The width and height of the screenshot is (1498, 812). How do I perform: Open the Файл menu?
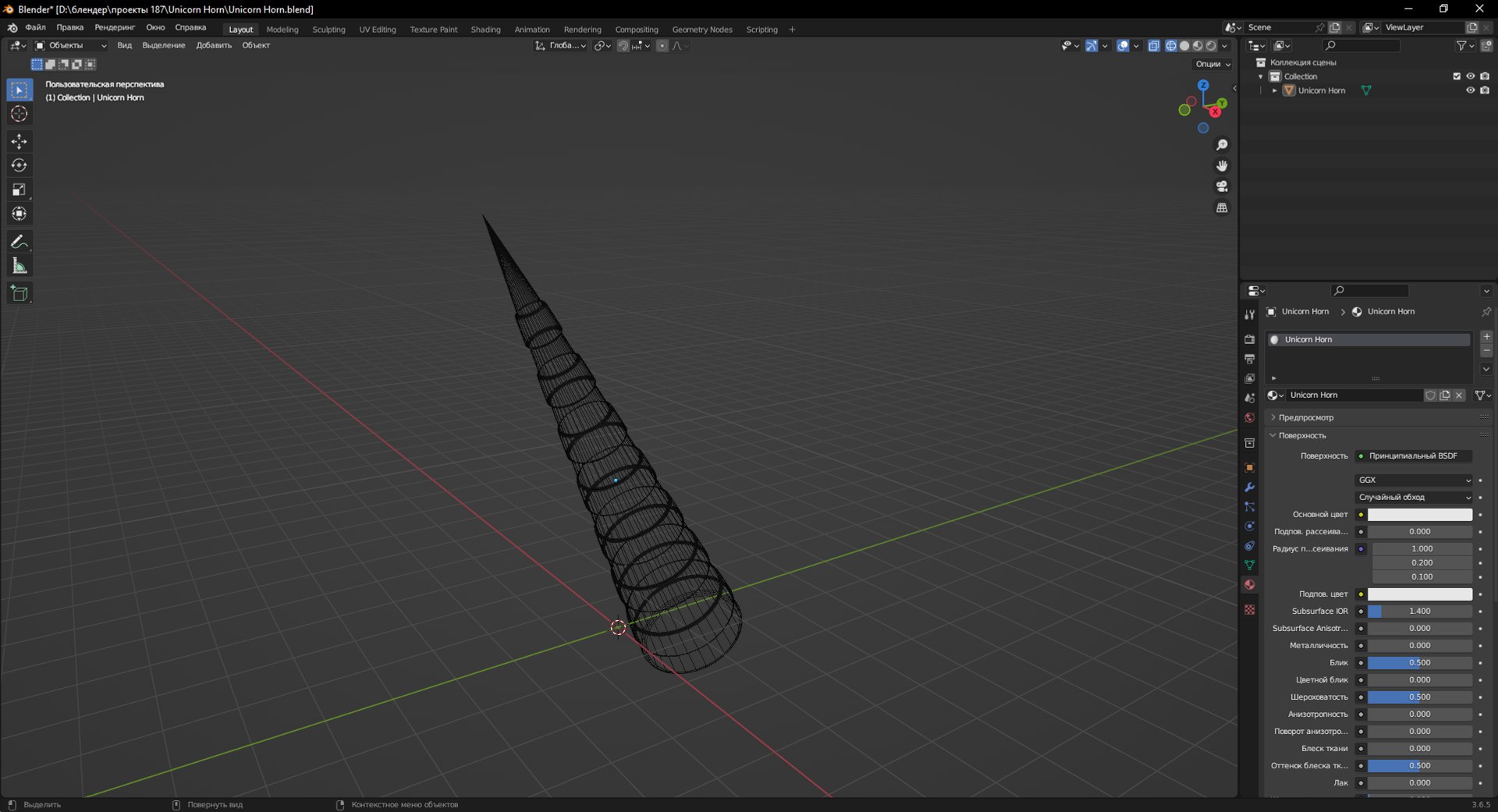(35, 27)
